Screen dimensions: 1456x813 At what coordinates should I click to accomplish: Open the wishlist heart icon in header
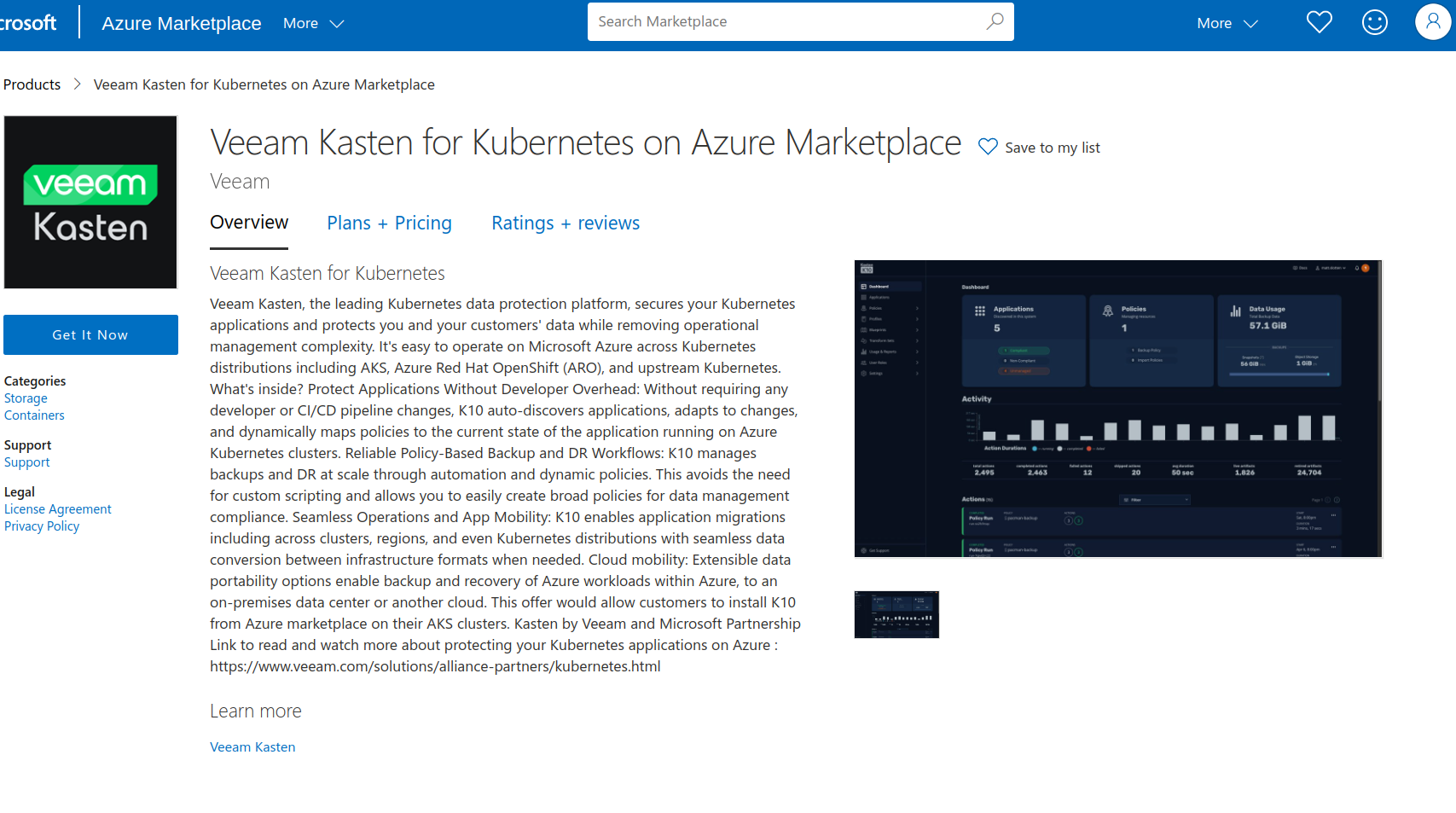1319,22
